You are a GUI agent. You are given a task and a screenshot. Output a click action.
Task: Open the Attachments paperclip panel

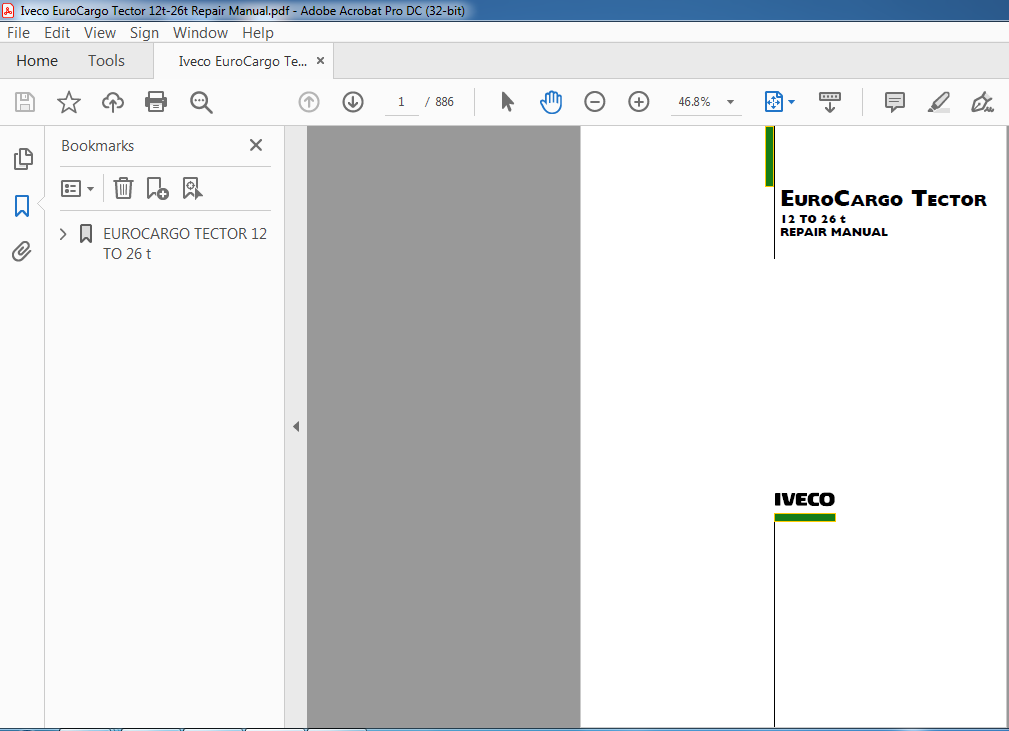pyautogui.click(x=22, y=252)
